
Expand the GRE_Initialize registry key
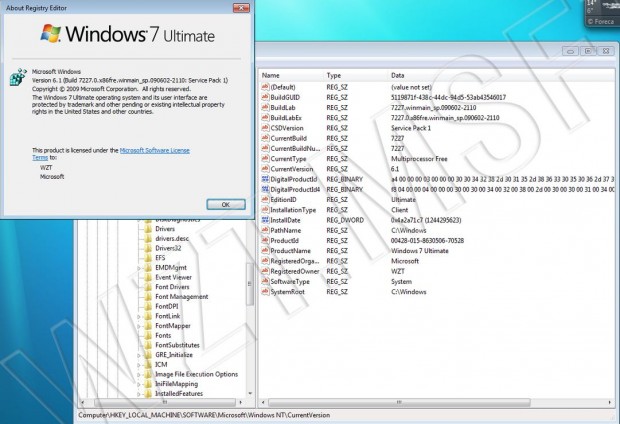139,355
